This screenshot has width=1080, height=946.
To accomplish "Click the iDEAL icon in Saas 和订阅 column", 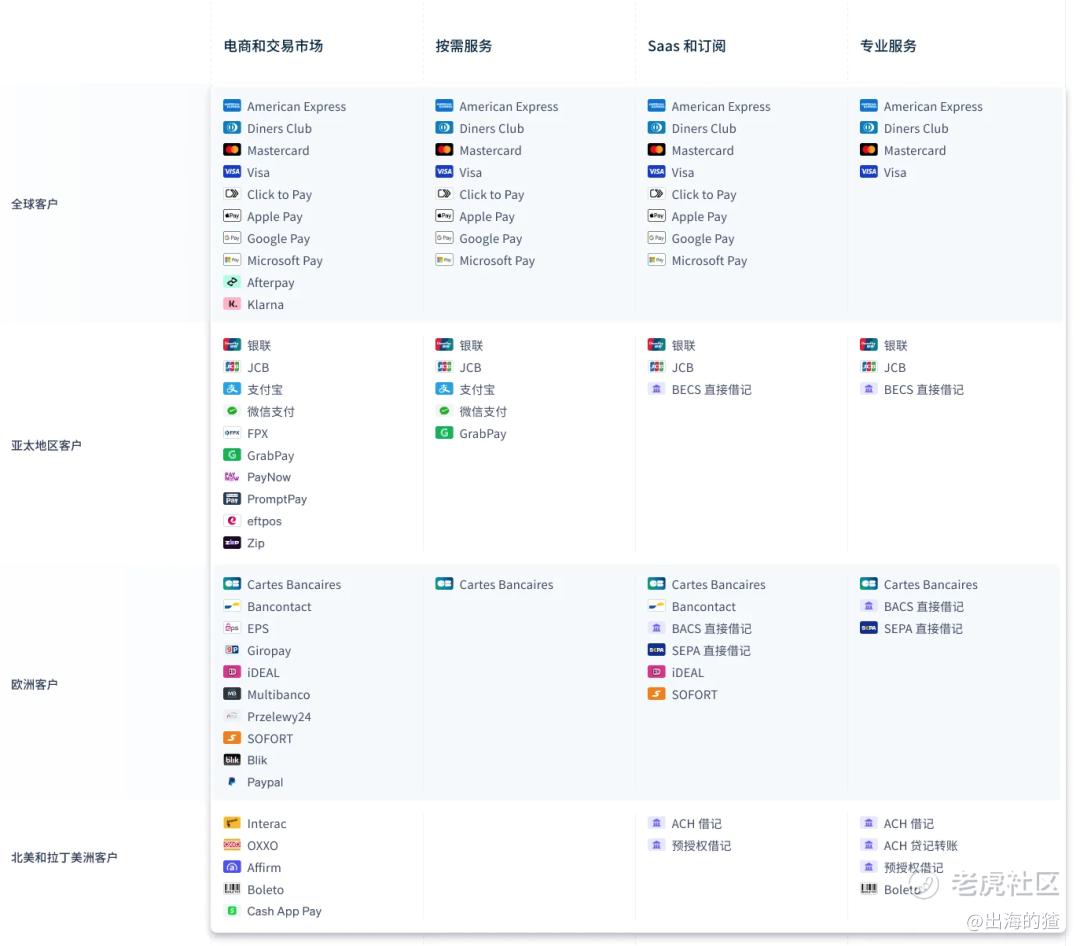I will [656, 672].
